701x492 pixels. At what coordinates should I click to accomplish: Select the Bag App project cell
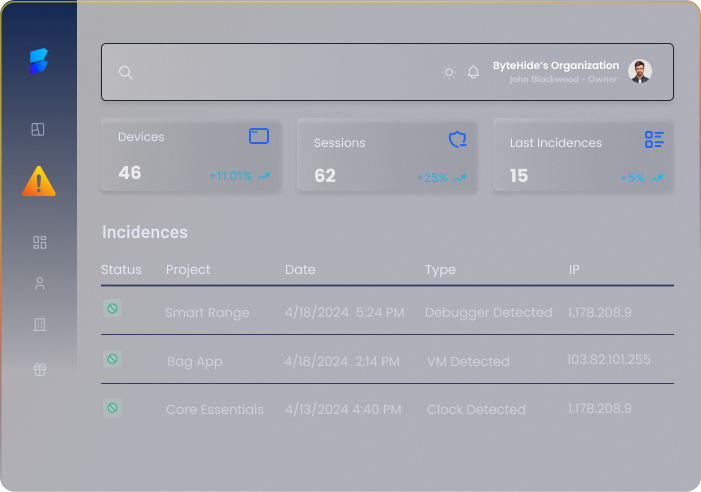pyautogui.click(x=194, y=362)
